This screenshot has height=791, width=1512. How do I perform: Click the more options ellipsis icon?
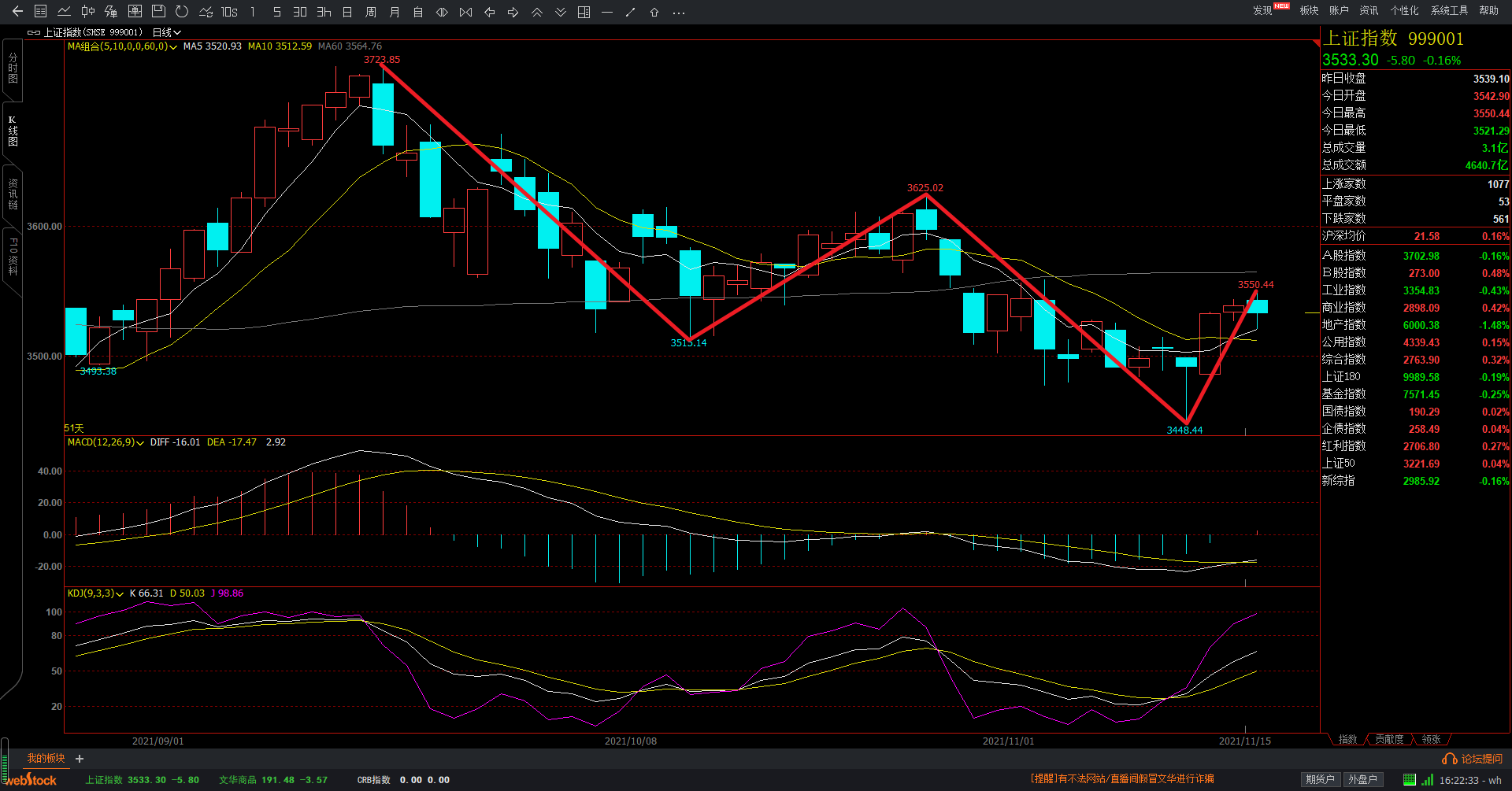(678, 12)
